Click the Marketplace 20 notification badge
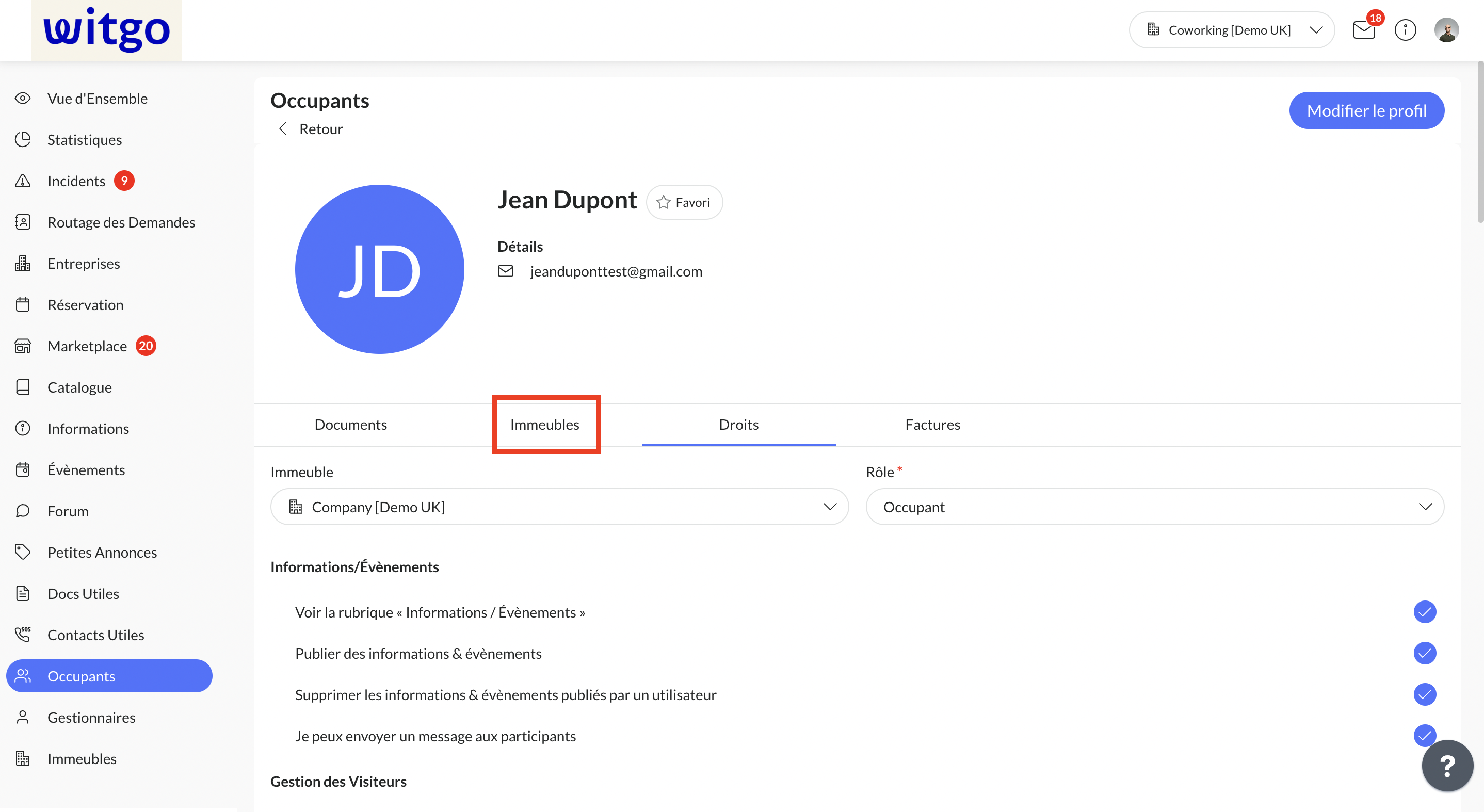The width and height of the screenshot is (1484, 812). (146, 346)
